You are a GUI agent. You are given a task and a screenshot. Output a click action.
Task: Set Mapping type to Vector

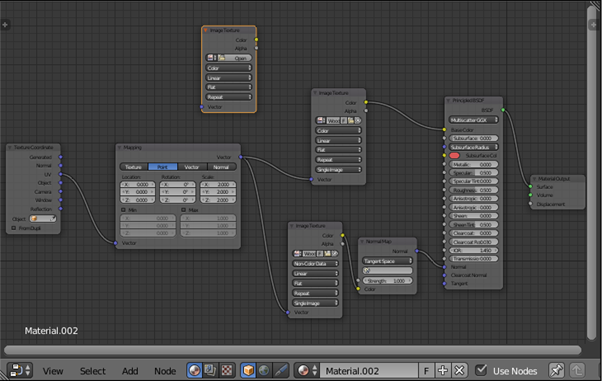[x=192, y=167]
